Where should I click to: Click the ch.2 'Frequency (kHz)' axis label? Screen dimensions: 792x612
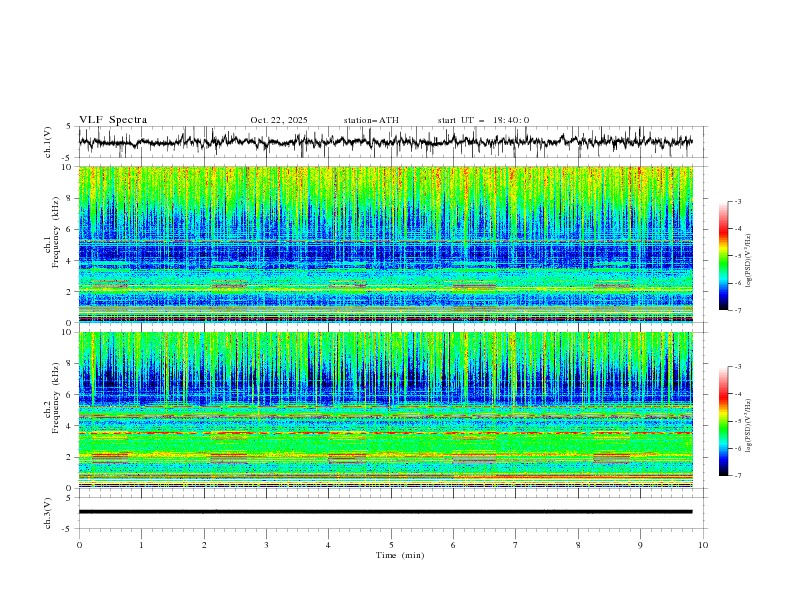(56, 397)
